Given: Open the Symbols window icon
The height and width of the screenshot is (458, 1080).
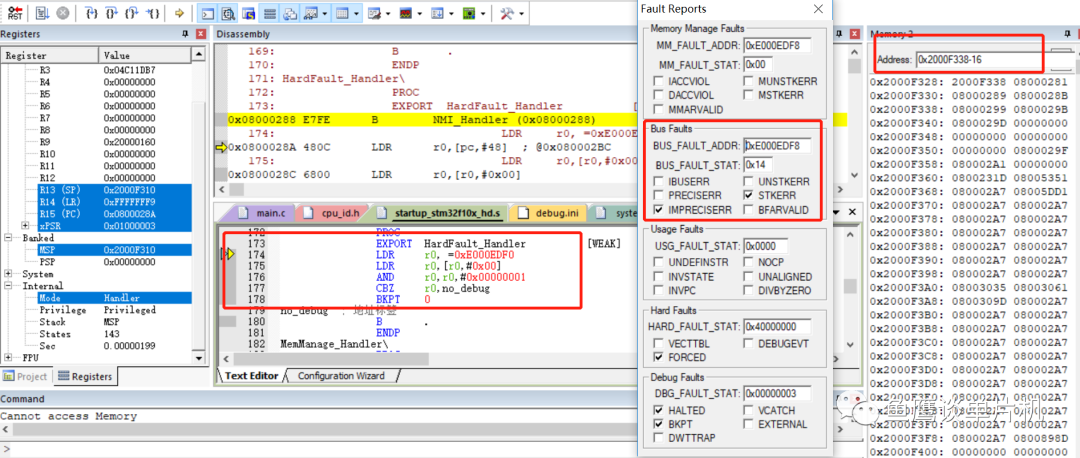Looking at the screenshot, I should click(x=249, y=12).
